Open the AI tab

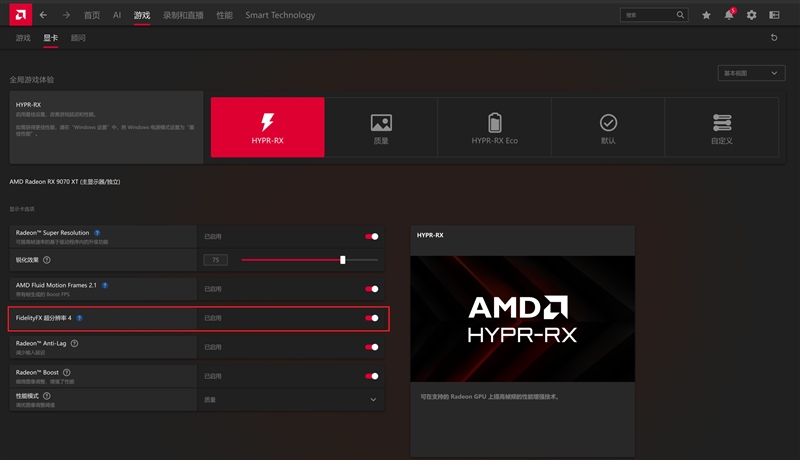[x=117, y=15]
